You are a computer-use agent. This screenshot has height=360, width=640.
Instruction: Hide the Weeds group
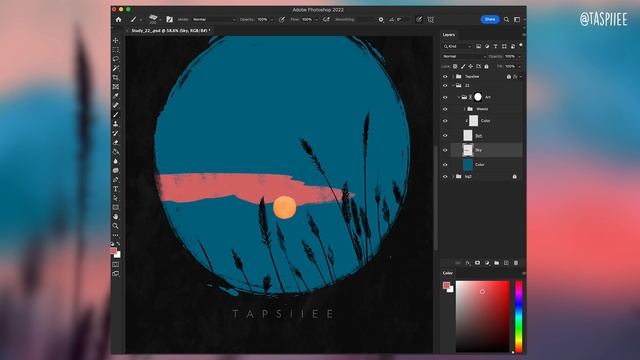445,109
